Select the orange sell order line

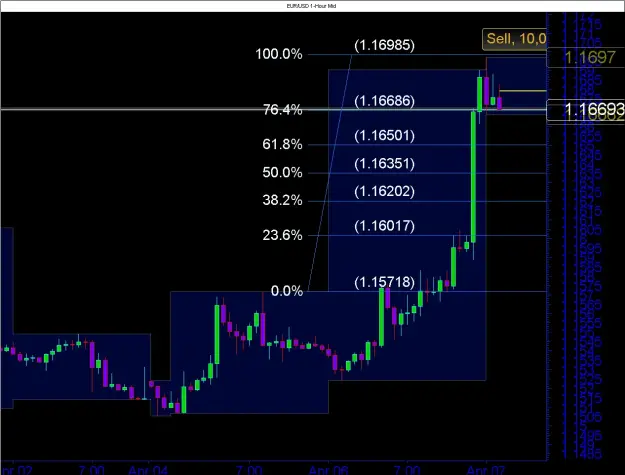(x=523, y=91)
